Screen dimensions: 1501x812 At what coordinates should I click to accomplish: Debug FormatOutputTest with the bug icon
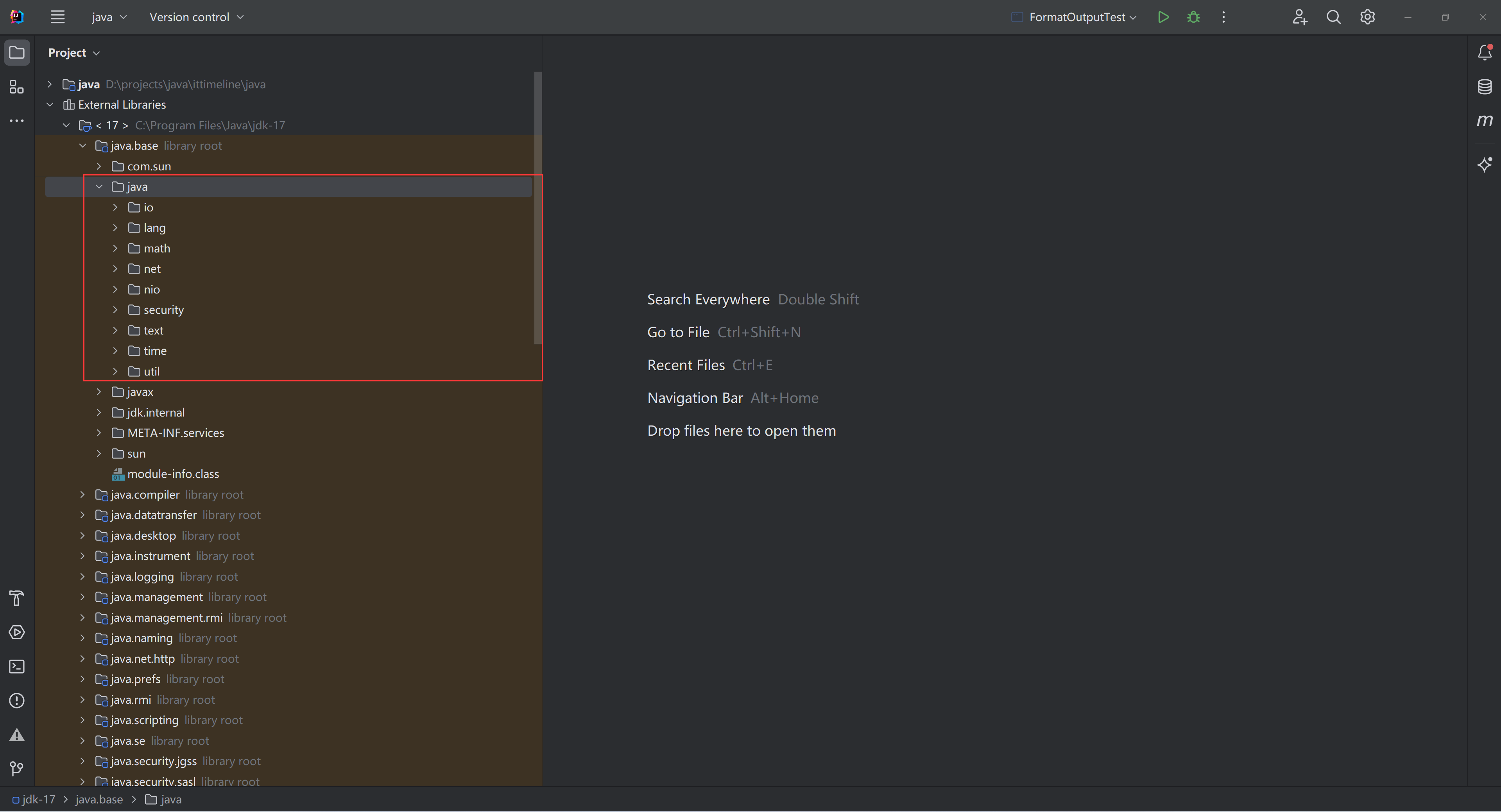1193,17
